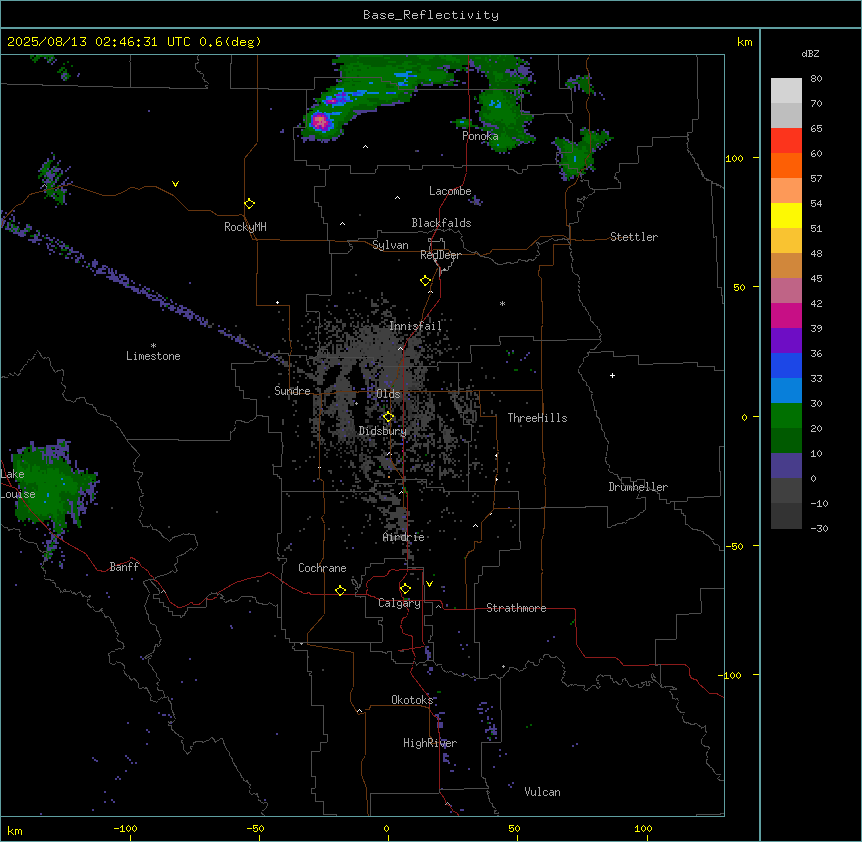This screenshot has height=842, width=862.
Task: Click the RockyMH label
Action: [x=245, y=227]
